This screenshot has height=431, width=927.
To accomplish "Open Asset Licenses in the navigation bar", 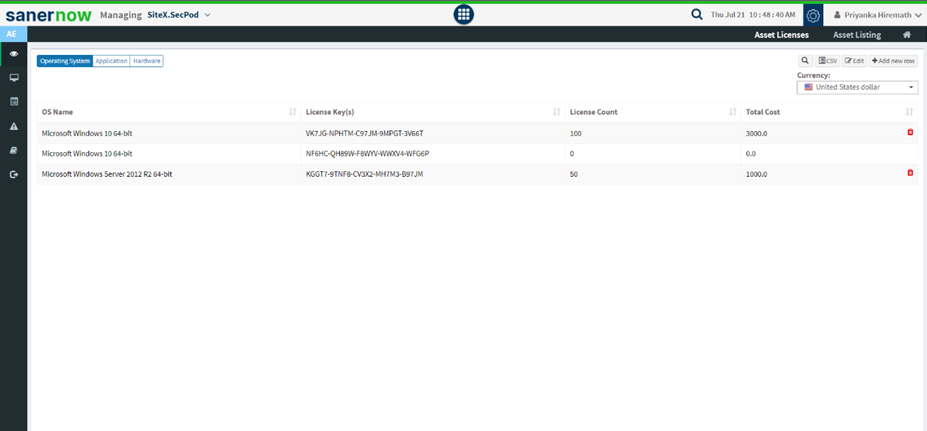I will point(782,35).
